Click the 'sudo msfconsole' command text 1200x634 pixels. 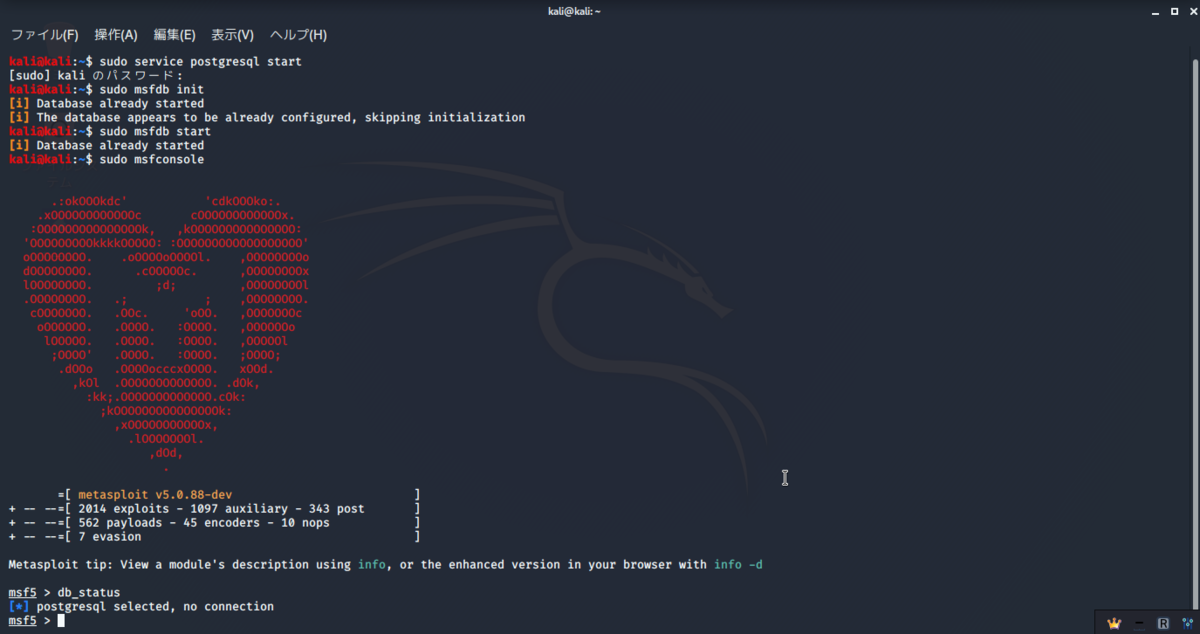152,160
